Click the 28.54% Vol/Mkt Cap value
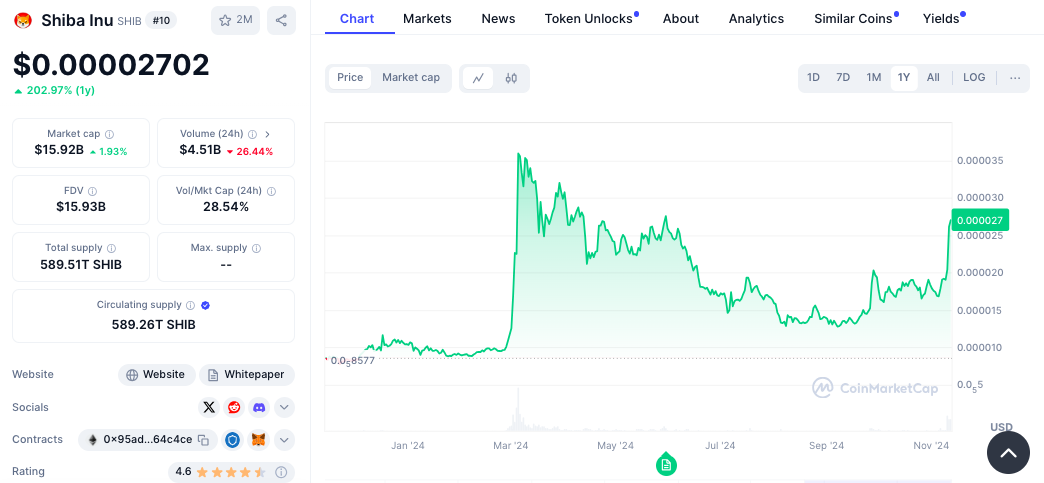Screen dimensions: 1044x483 226,207
